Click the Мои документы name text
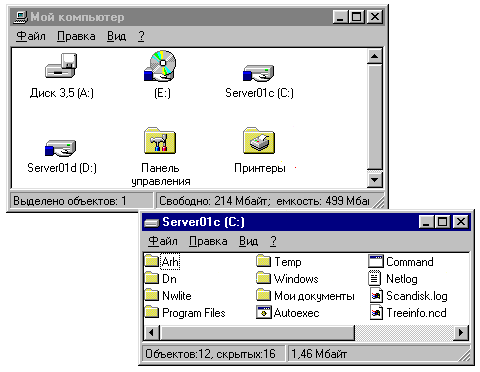The width and height of the screenshot is (480, 372). point(314,296)
